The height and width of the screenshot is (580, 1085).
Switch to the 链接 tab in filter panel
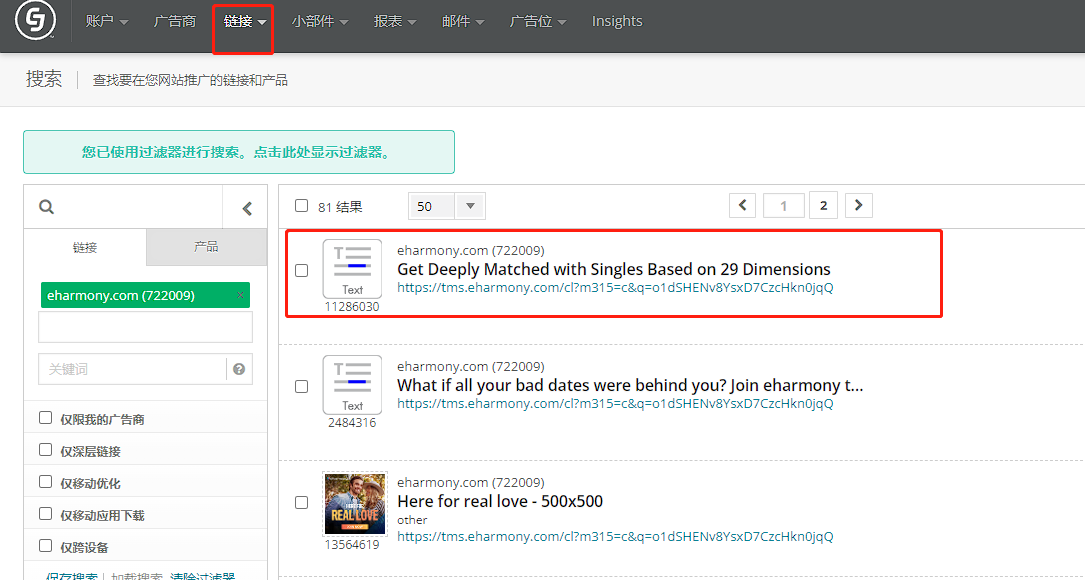coord(85,247)
